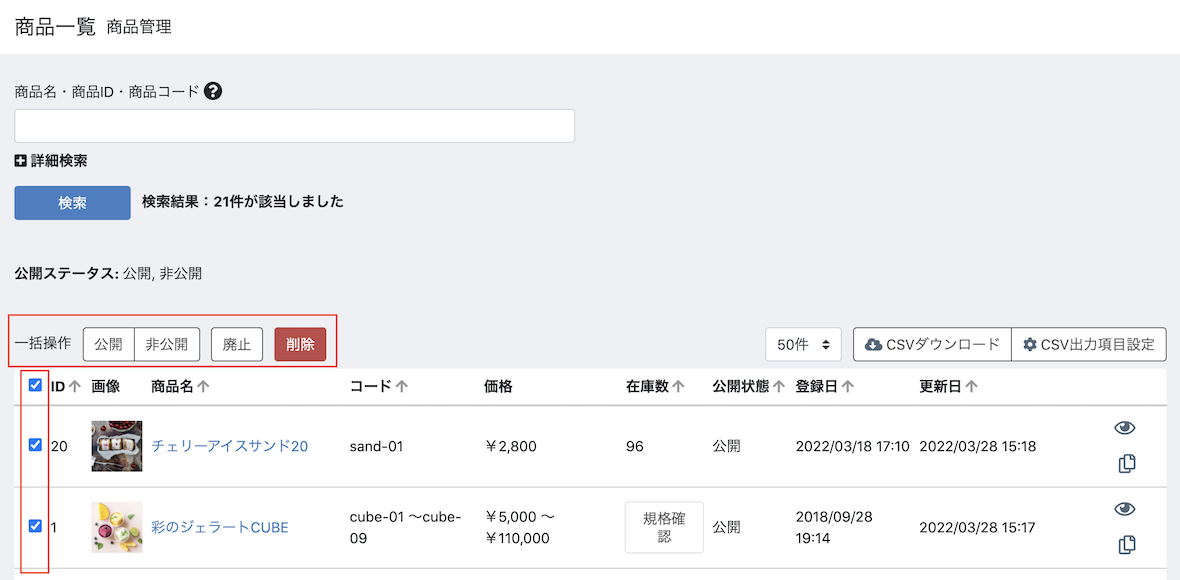Open the チェリーアイスサンド20 product link
The image size is (1180, 580).
tap(230, 446)
